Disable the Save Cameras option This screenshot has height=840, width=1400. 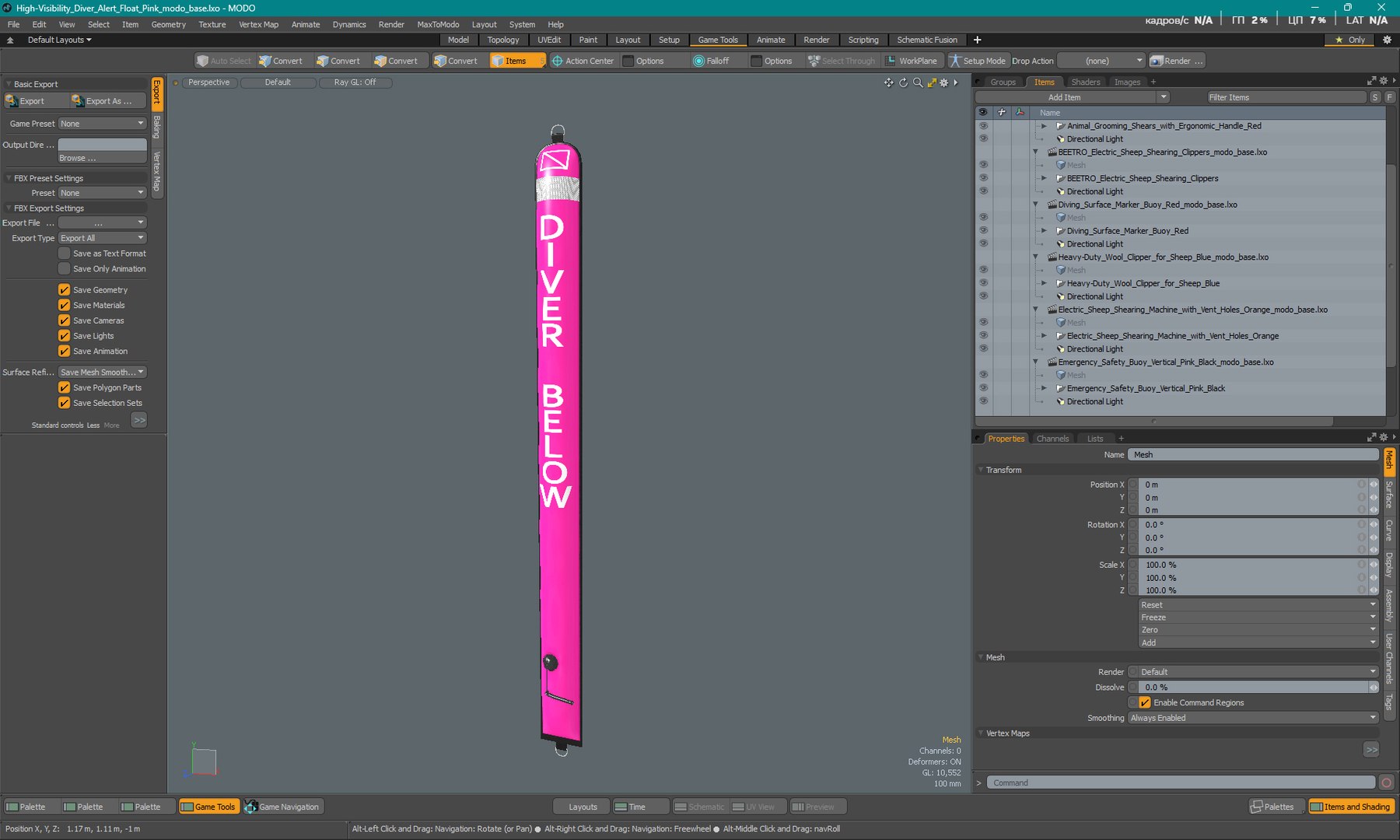[65, 320]
